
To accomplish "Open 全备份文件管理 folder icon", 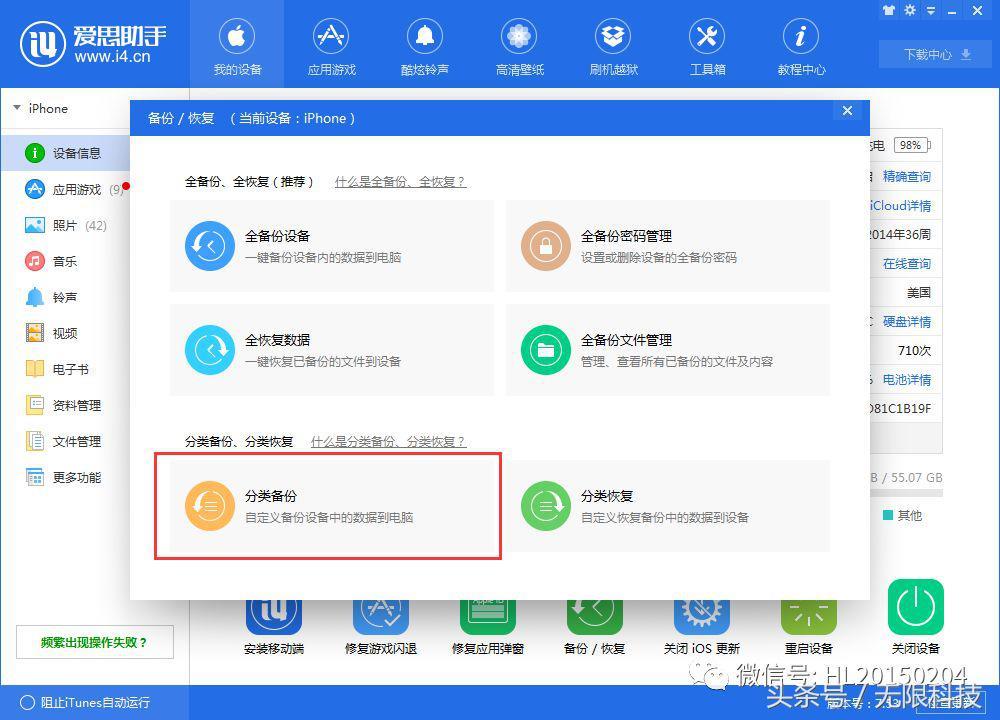I will tap(545, 349).
